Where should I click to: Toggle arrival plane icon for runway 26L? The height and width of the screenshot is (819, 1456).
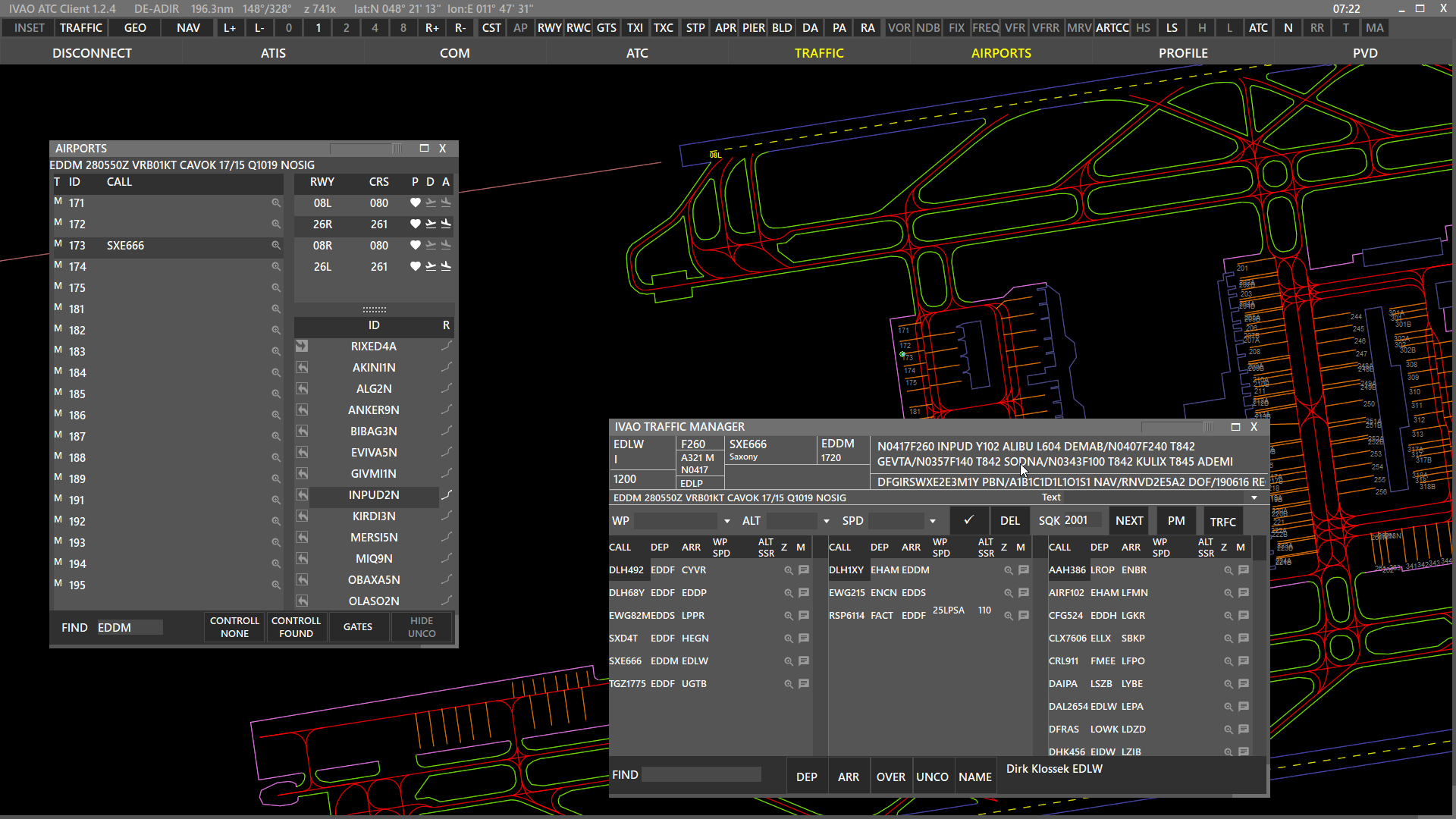(446, 267)
